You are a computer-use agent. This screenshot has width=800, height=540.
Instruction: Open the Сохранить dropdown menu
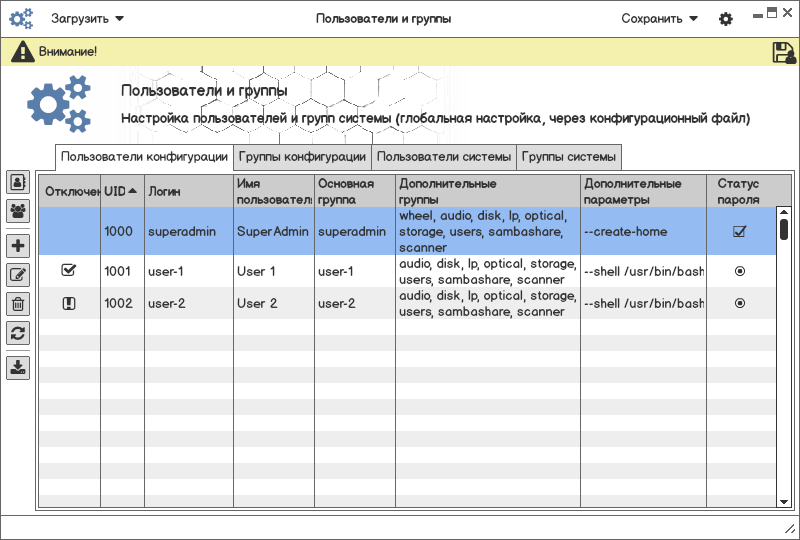[x=659, y=19]
